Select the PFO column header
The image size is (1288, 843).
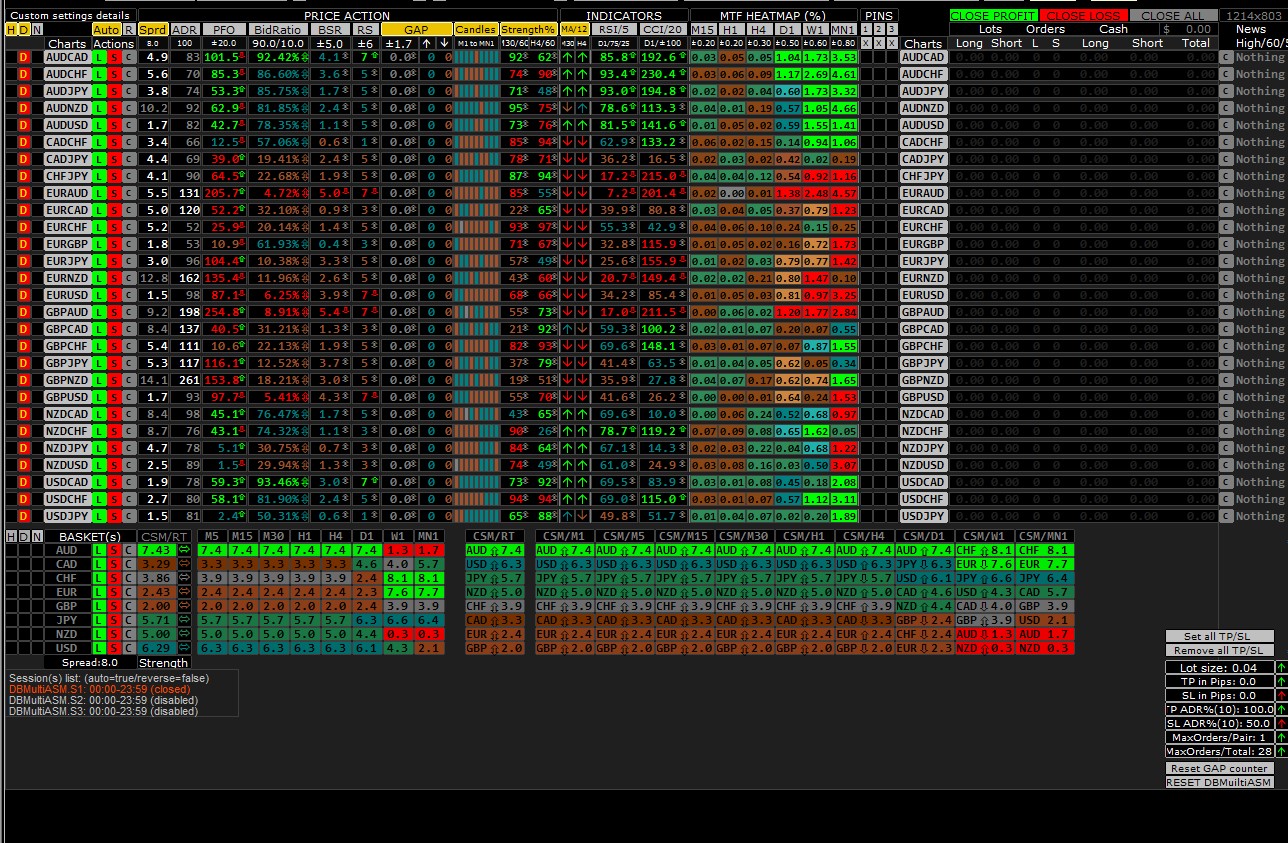click(x=224, y=29)
